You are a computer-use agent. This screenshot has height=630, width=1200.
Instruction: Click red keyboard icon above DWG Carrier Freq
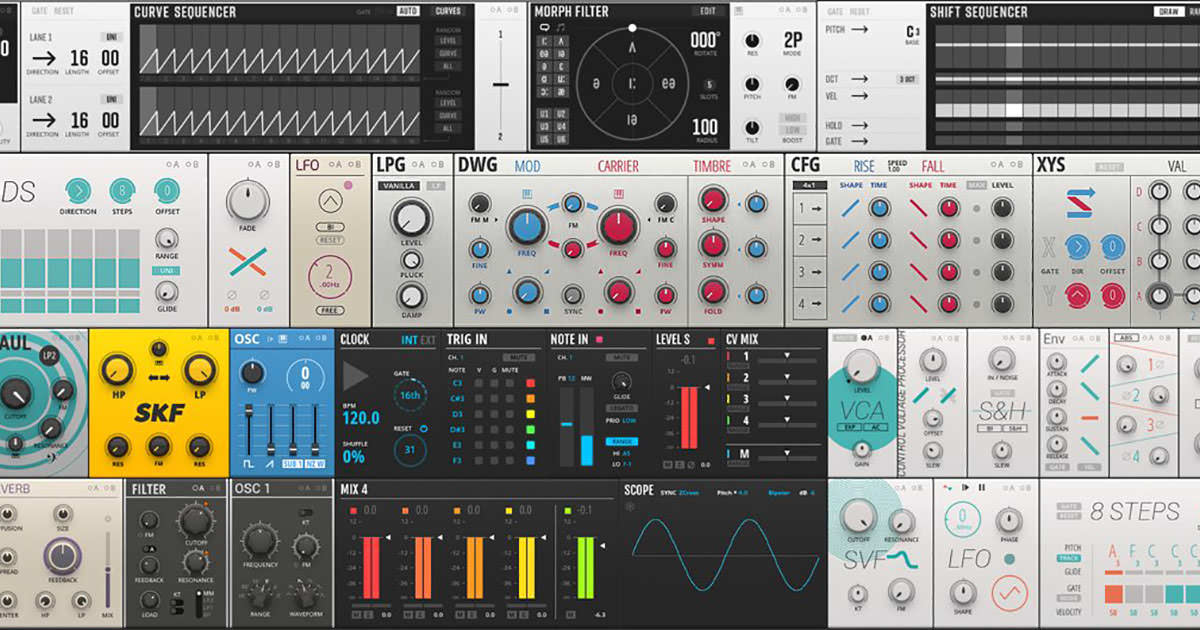pyautogui.click(x=617, y=193)
